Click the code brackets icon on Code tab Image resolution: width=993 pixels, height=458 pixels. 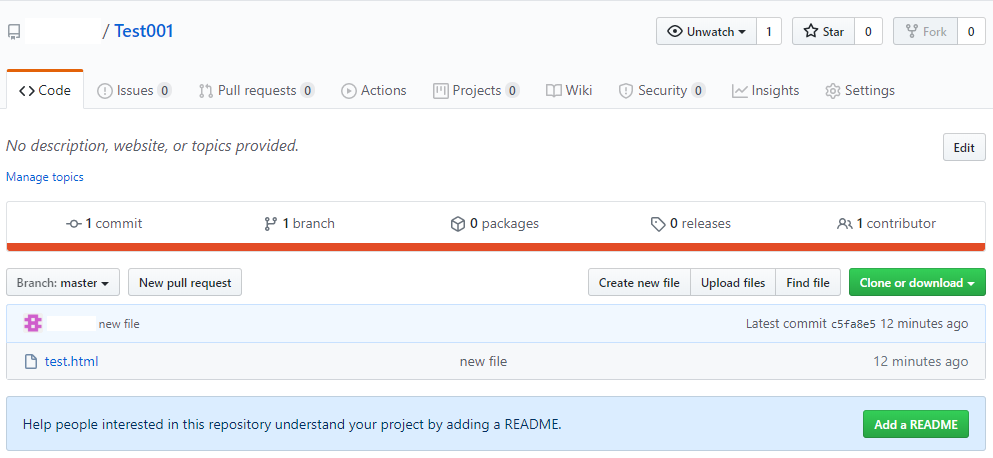click(27, 91)
